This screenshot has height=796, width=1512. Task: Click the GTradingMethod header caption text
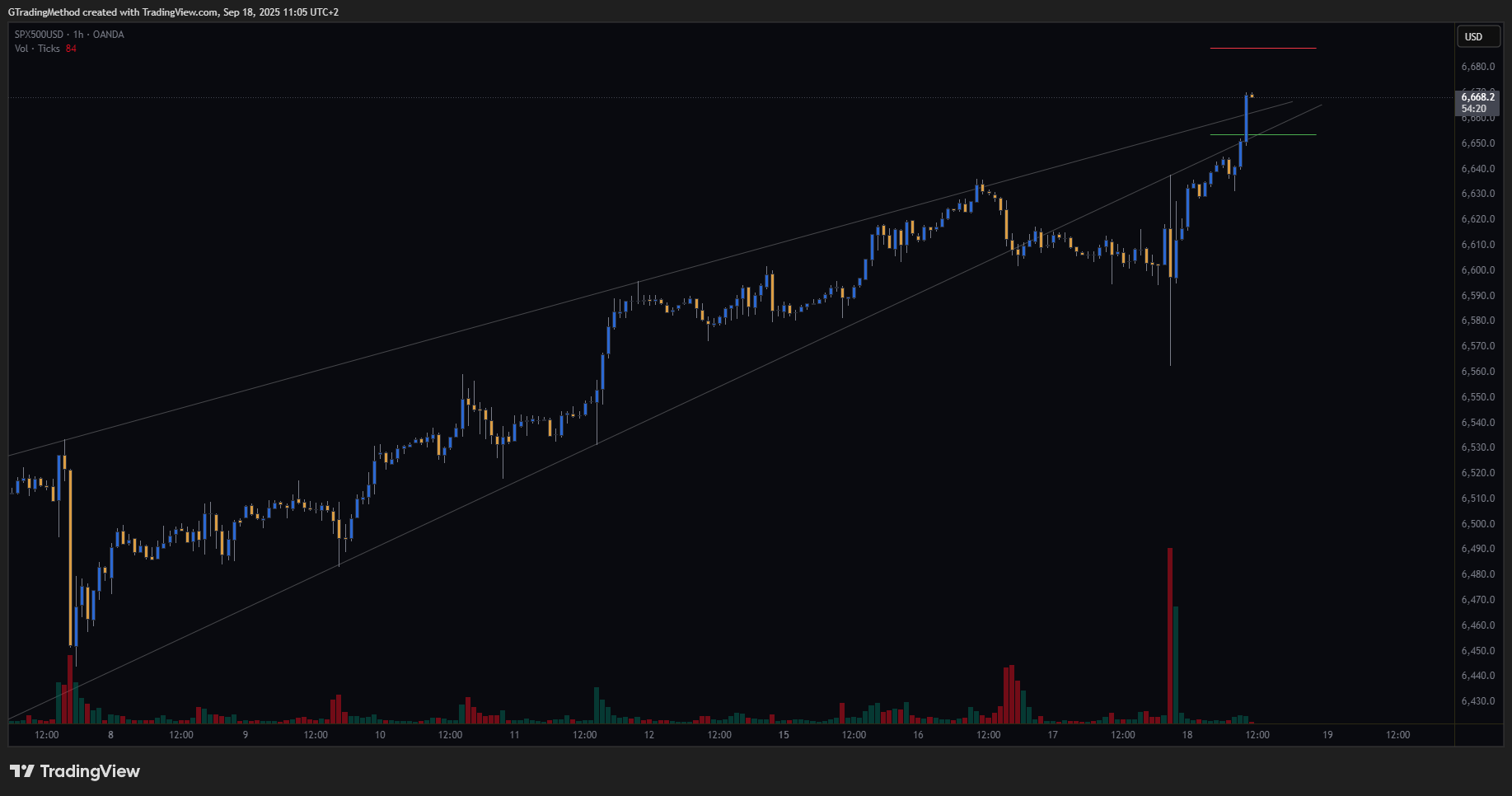coord(173,12)
